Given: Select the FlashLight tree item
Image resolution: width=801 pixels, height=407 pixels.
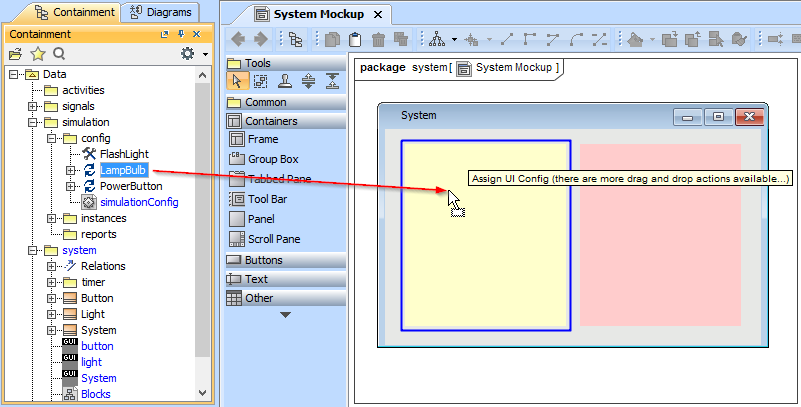Looking at the screenshot, I should coord(124,154).
